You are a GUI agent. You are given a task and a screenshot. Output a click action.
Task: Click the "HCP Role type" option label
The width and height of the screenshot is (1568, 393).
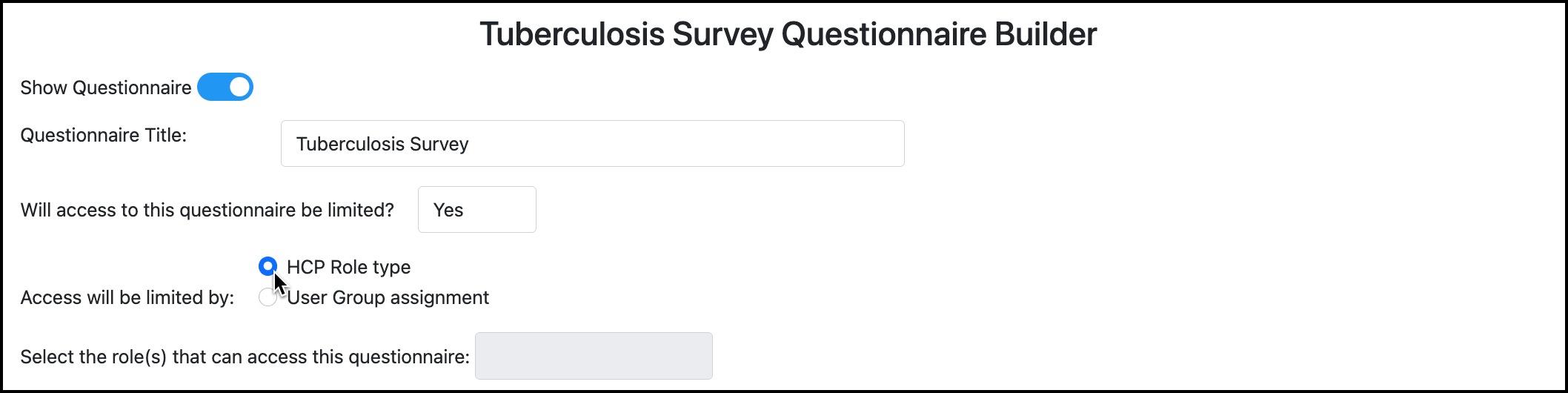348,267
